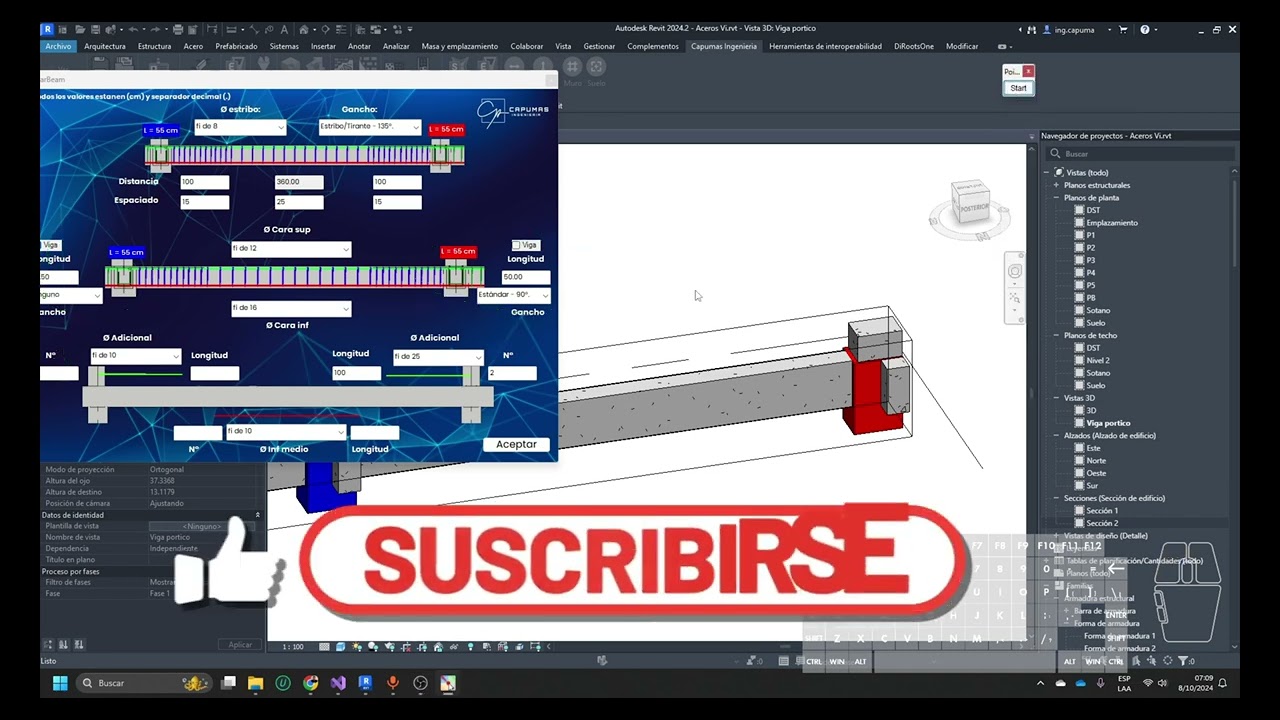1280x720 pixels.
Task: Toggle the right Viga checkbox
Action: (516, 245)
